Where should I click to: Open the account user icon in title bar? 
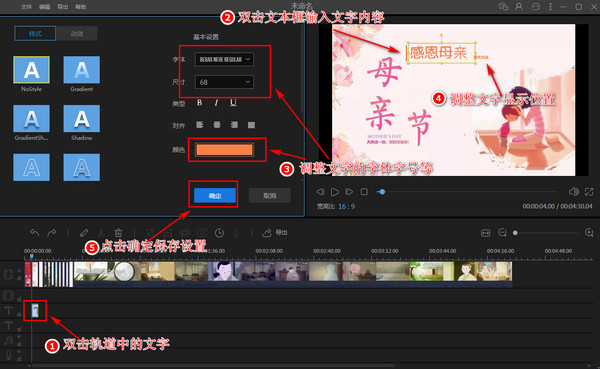(519, 7)
